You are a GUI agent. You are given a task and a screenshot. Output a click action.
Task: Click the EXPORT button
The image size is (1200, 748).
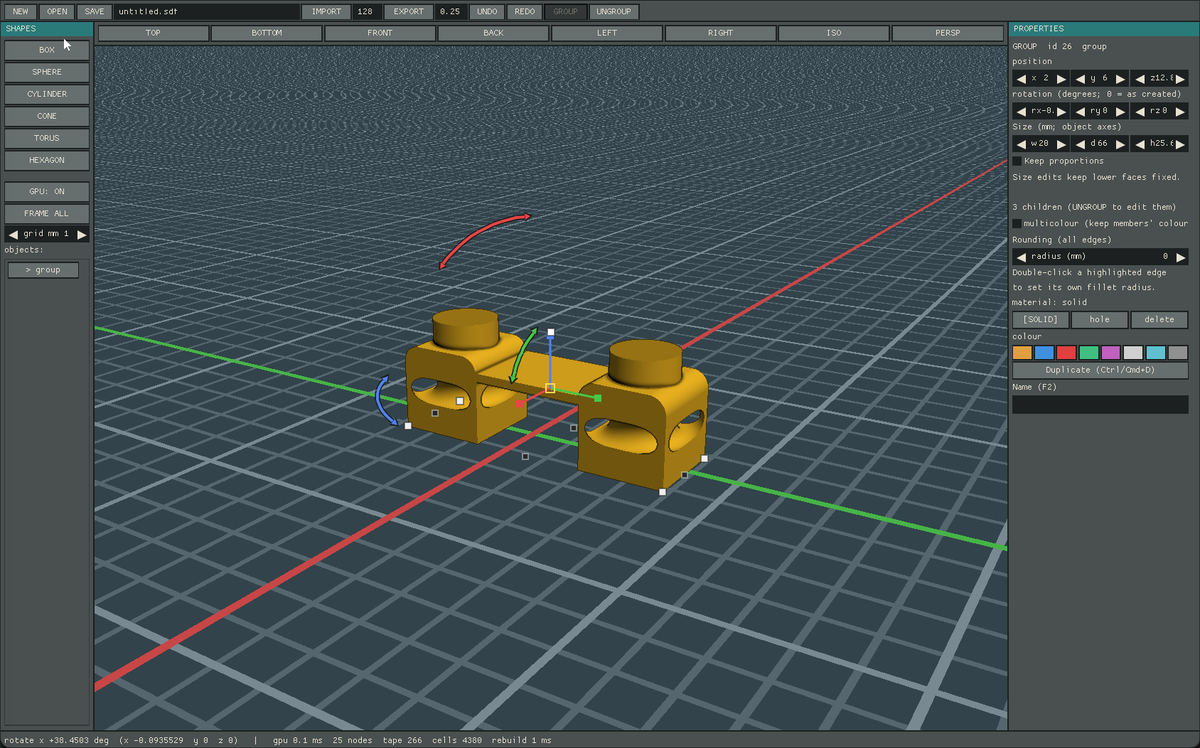[x=408, y=12]
